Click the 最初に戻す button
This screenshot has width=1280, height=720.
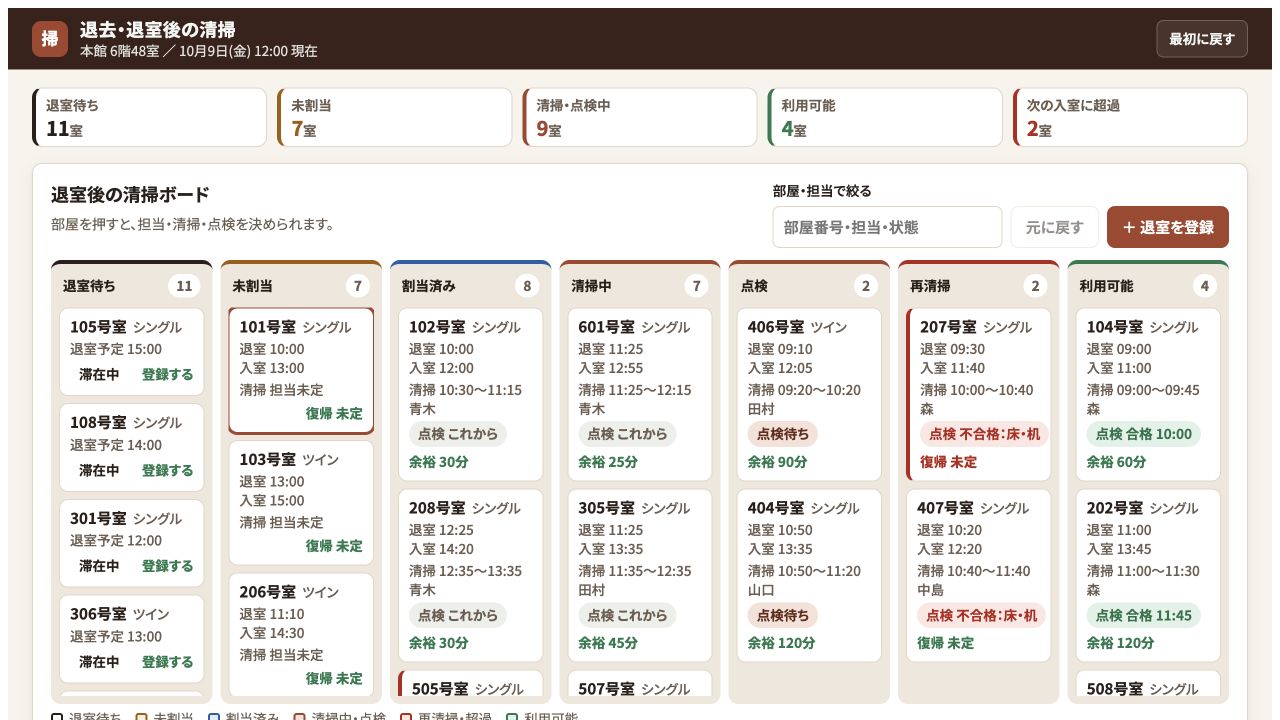[x=1202, y=39]
